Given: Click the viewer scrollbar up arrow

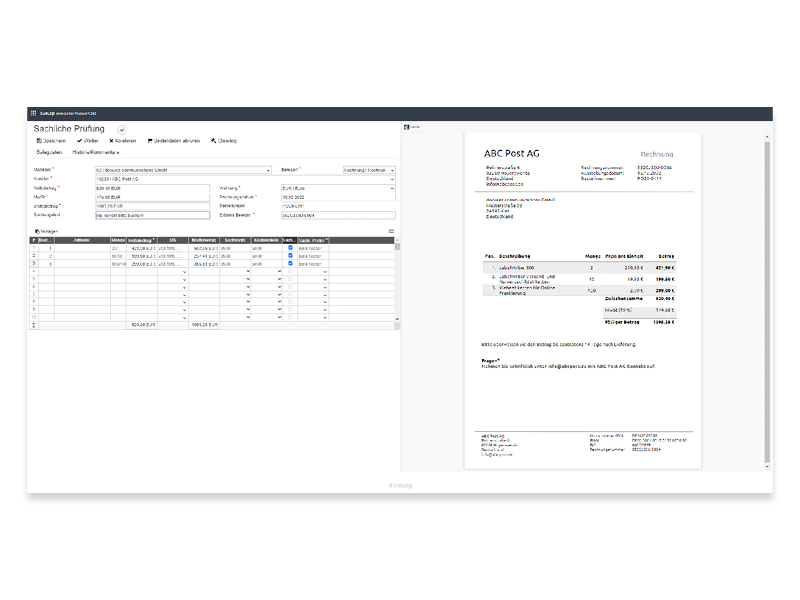Looking at the screenshot, I should (767, 137).
